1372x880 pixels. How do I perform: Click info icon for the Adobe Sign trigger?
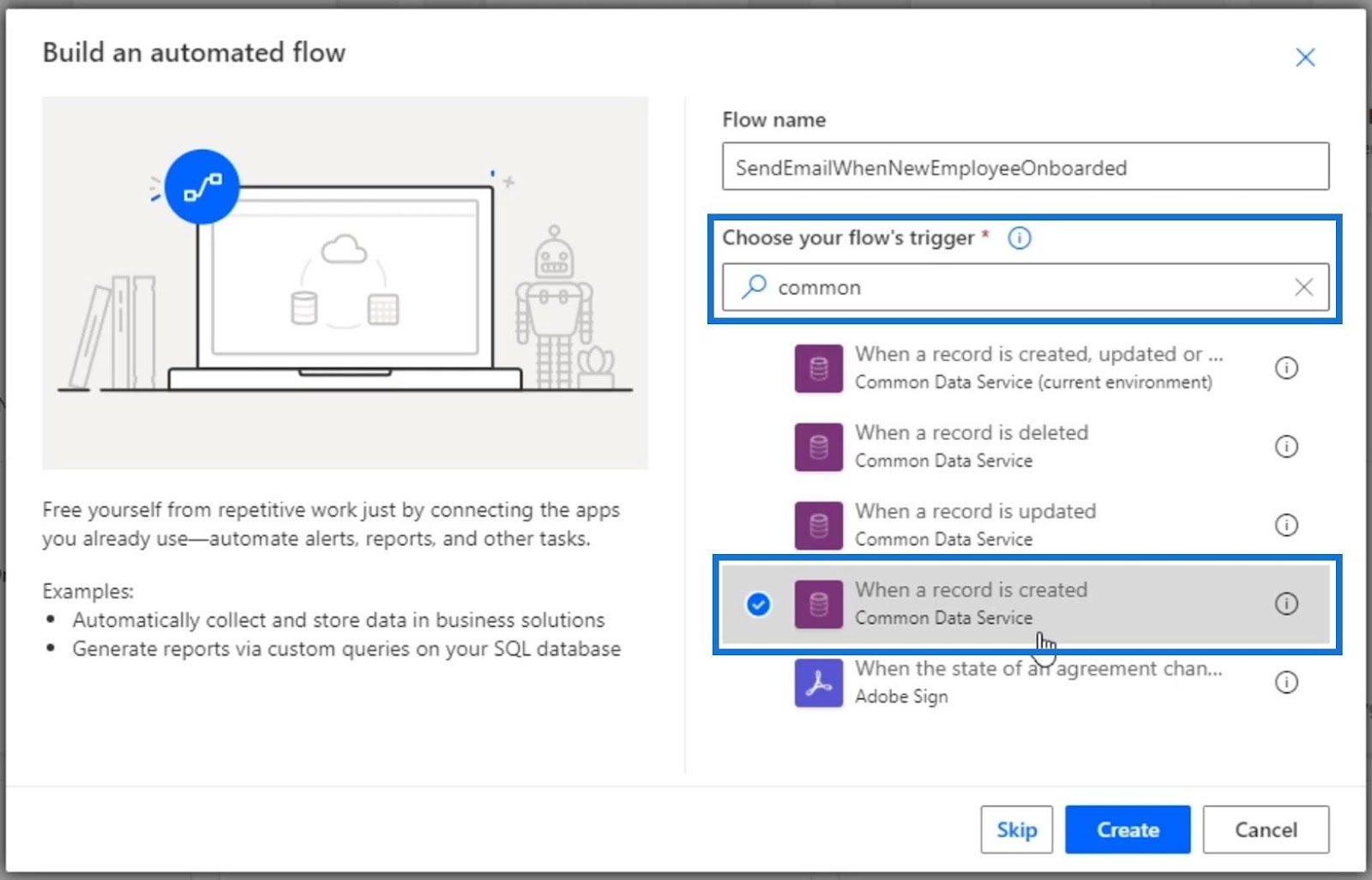click(1286, 682)
